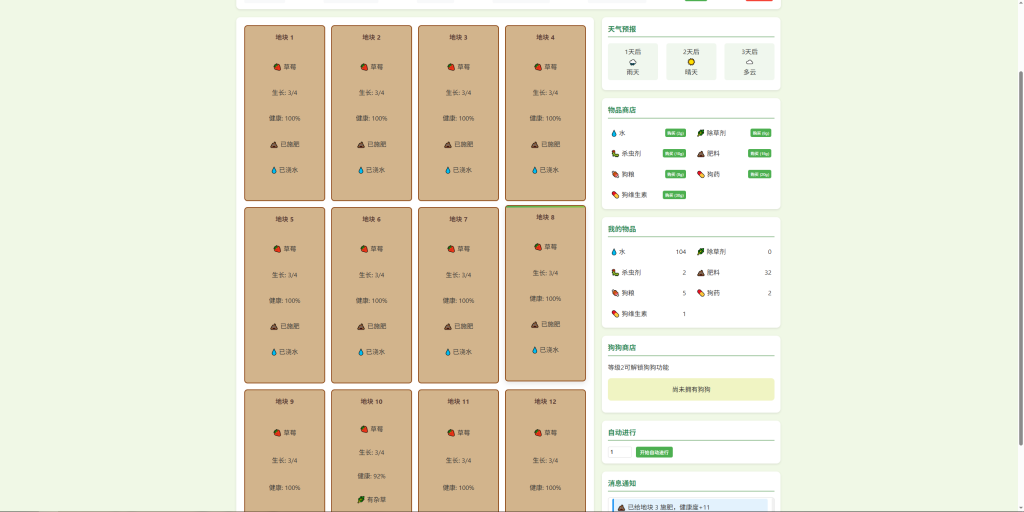Click the water drop icon in 物品商店

coord(614,133)
